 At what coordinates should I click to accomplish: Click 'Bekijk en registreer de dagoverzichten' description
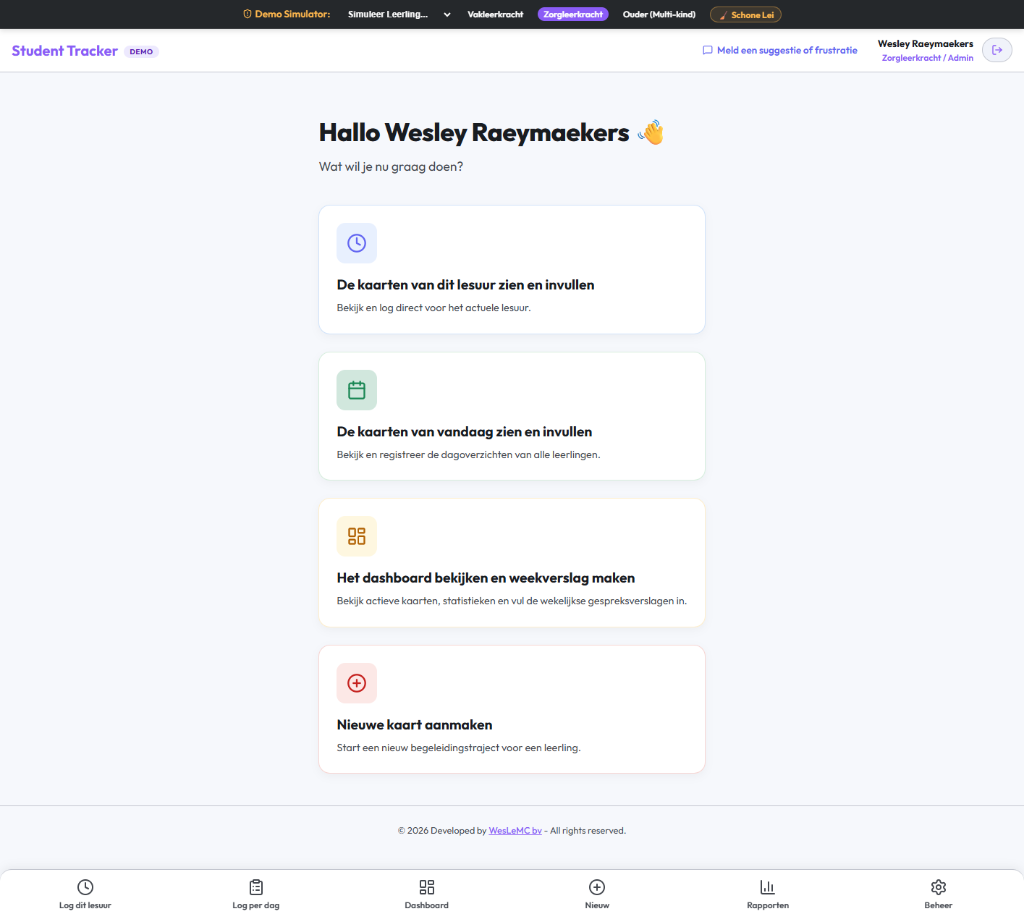468,455
